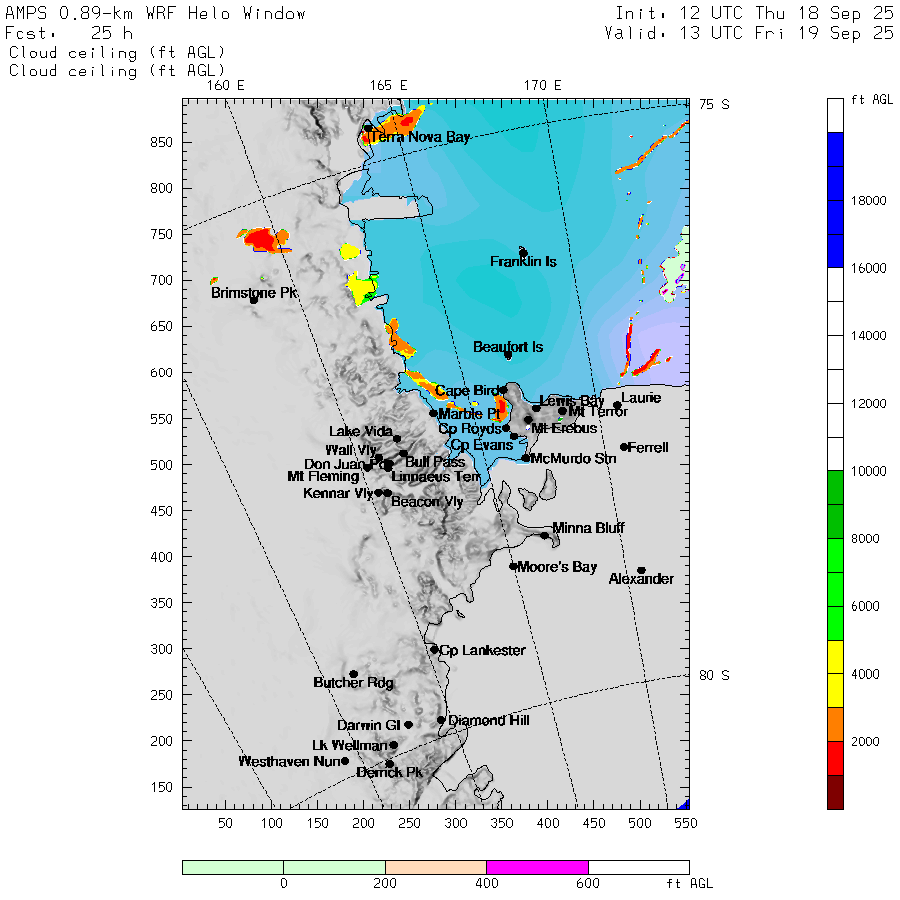Click the Cp Royds label
Viewport: 900px width, 900px height.
pos(470,429)
